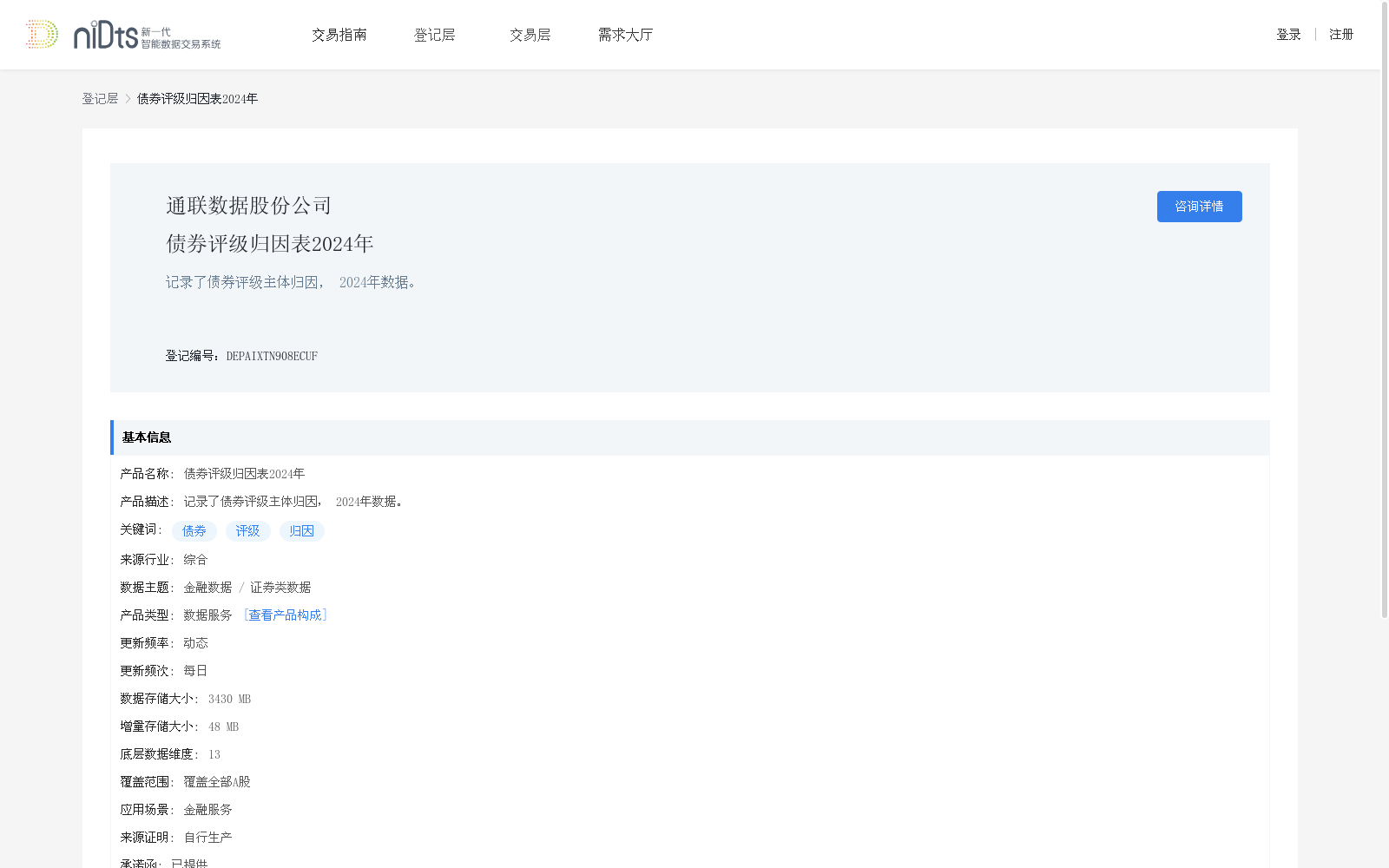This screenshot has width=1389, height=868.
Task: Click the update frequency value 每日
Action: pos(195,671)
